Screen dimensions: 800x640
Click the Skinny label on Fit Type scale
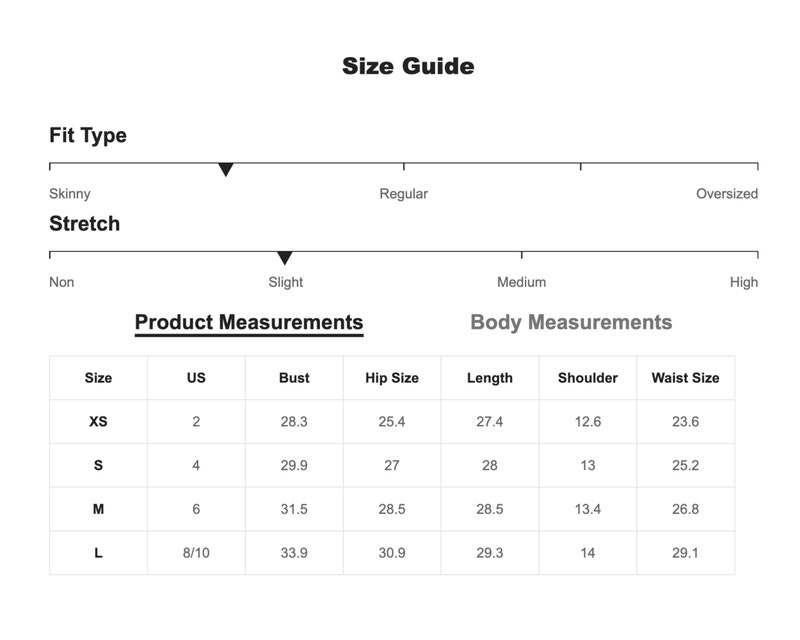click(x=70, y=194)
